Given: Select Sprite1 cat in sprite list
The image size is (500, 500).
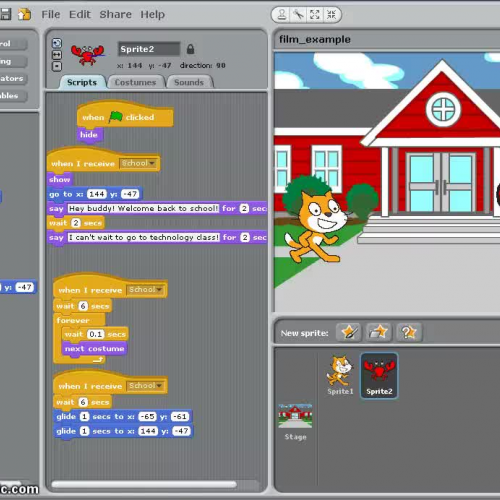Looking at the screenshot, I should point(340,375).
